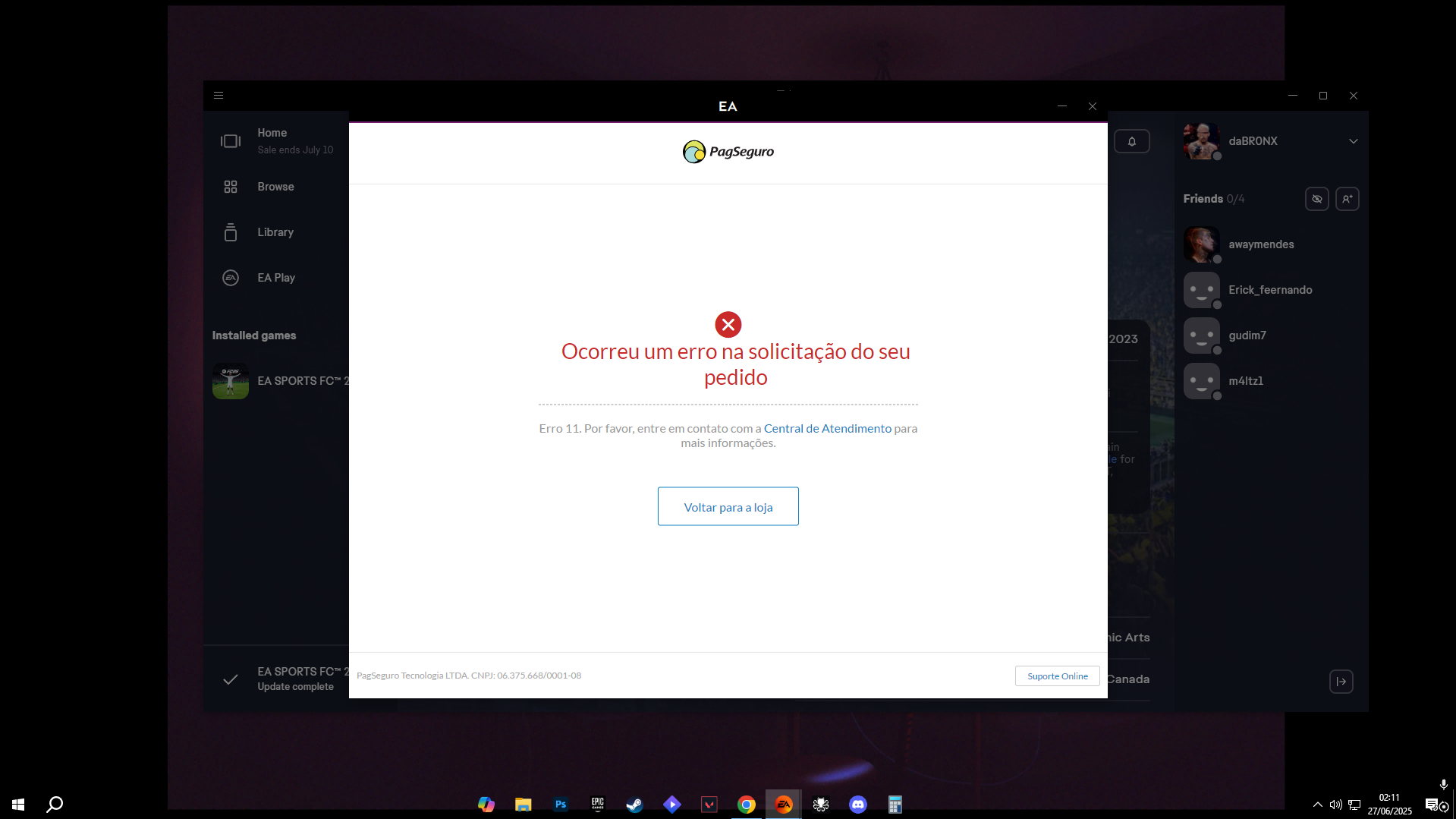Open Epic Games Launcher from the taskbar
This screenshot has height=819, width=1456.
pos(597,805)
